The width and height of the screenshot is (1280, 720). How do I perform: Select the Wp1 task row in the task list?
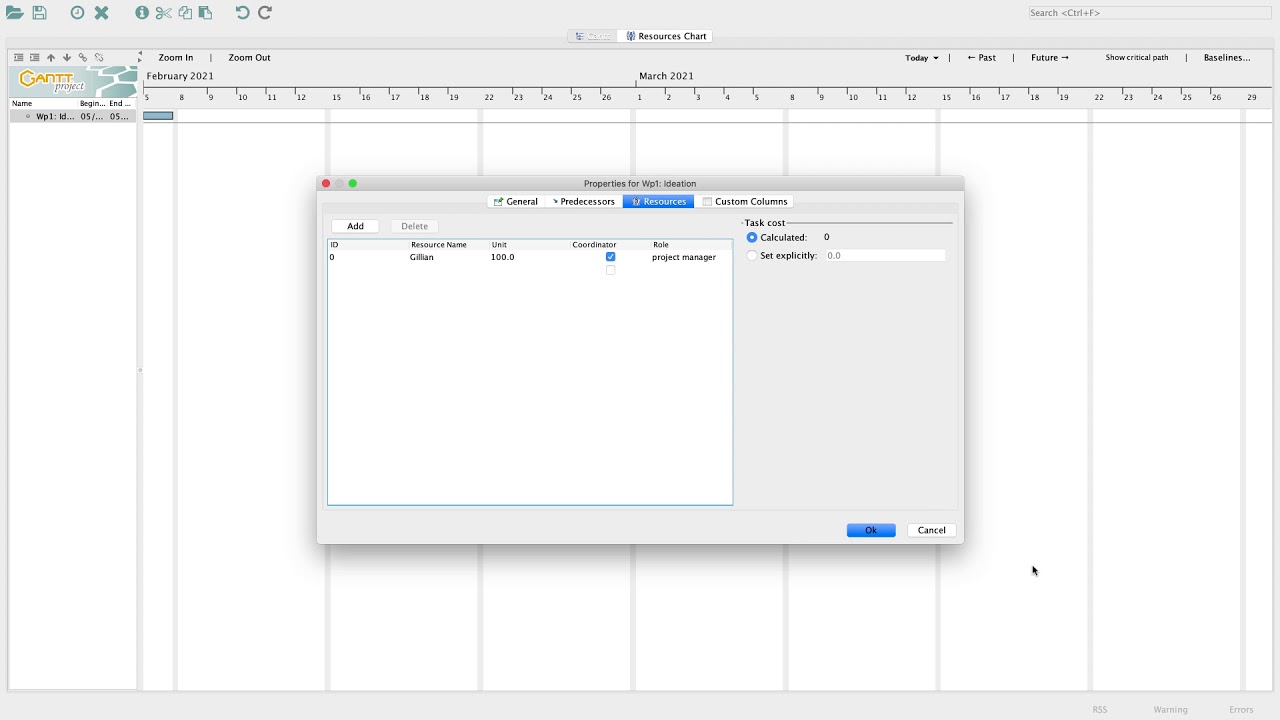click(73, 116)
